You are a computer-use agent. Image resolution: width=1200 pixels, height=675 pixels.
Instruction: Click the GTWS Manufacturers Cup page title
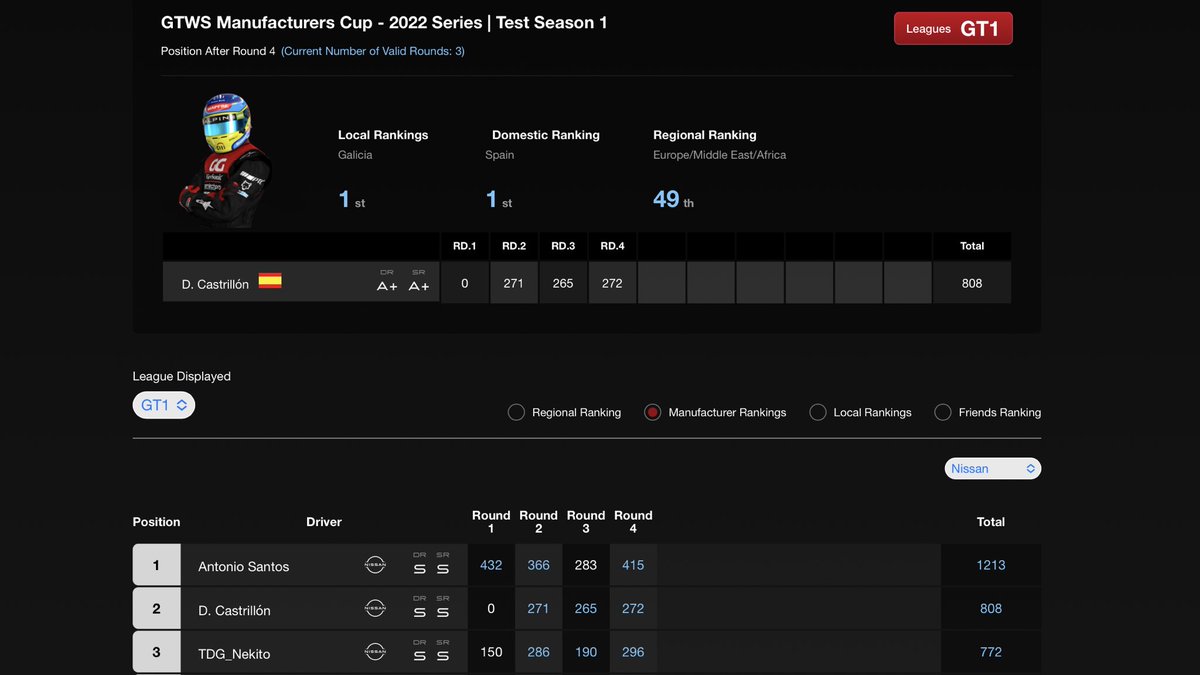pyautogui.click(x=384, y=22)
